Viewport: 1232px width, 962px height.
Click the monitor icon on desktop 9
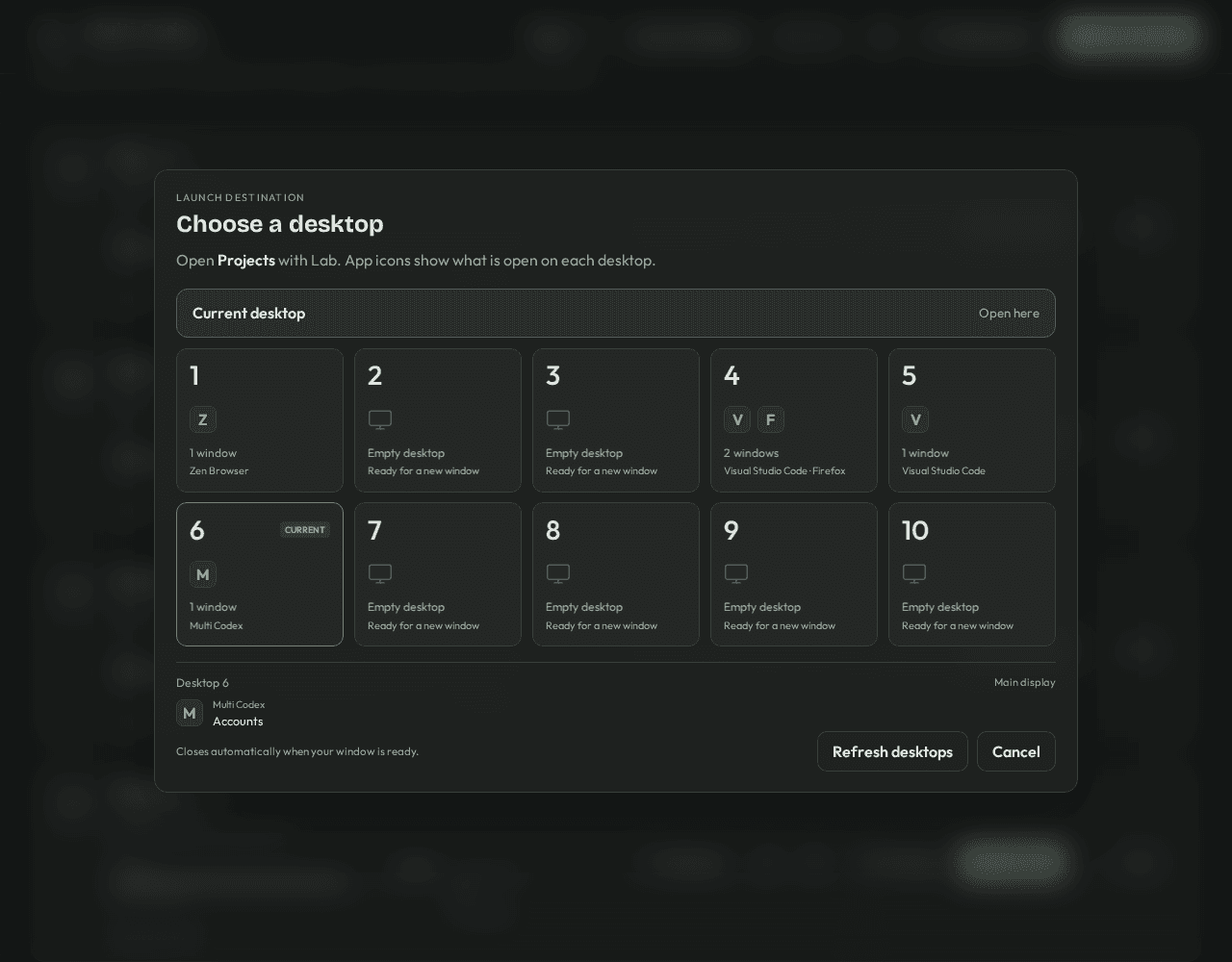pyautogui.click(x=736, y=574)
